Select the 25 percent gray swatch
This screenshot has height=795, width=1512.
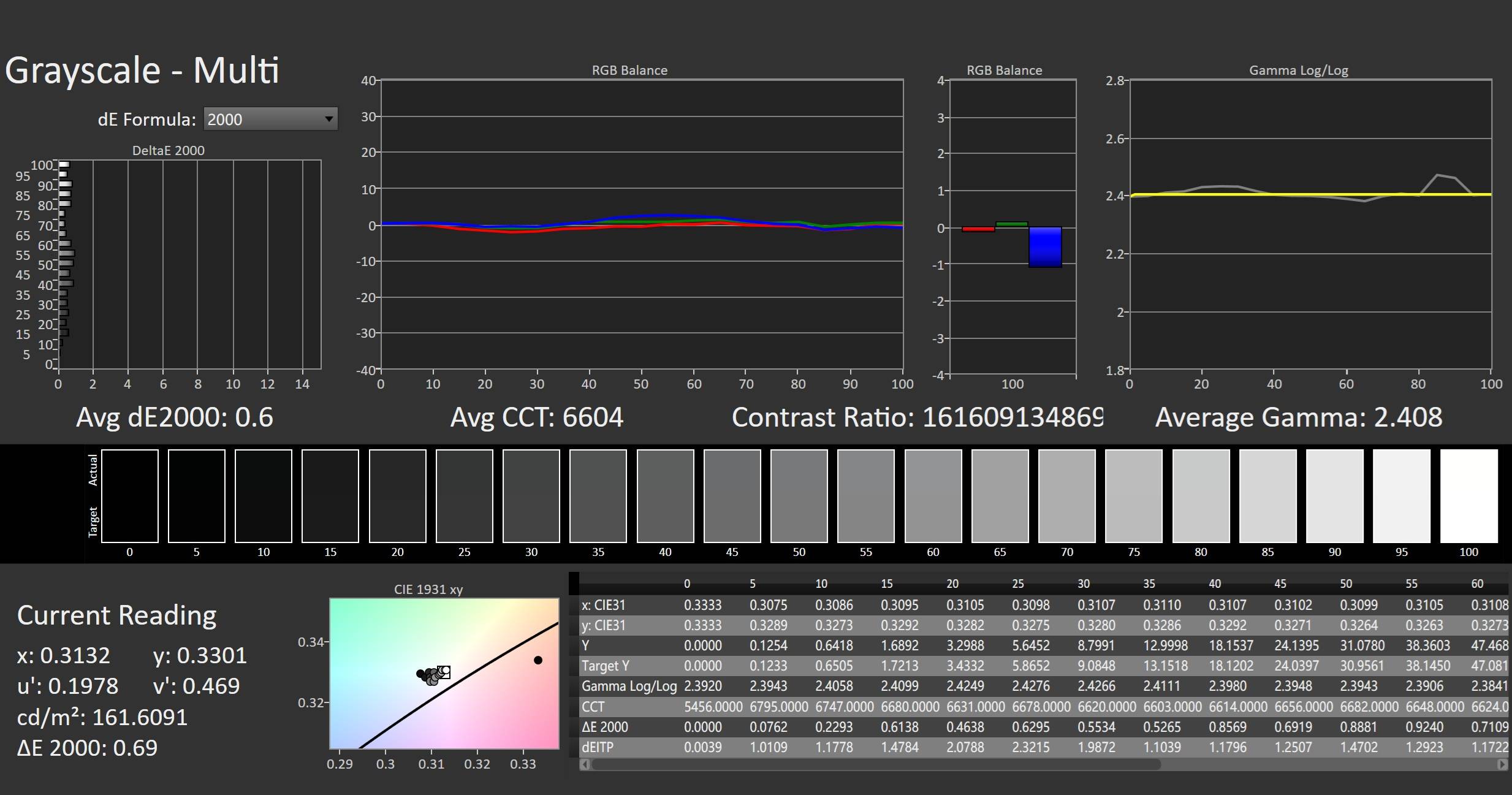pyautogui.click(x=464, y=496)
